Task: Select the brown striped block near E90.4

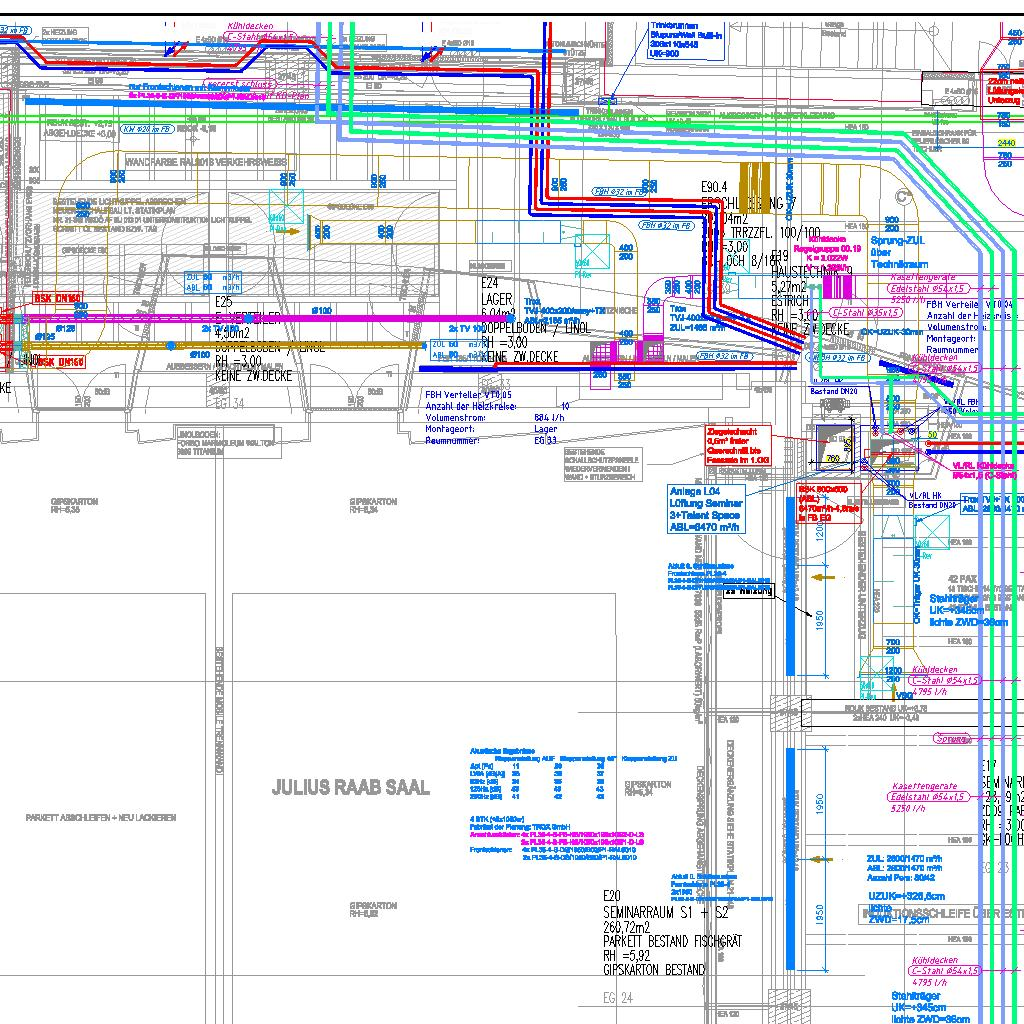Action: (x=755, y=188)
